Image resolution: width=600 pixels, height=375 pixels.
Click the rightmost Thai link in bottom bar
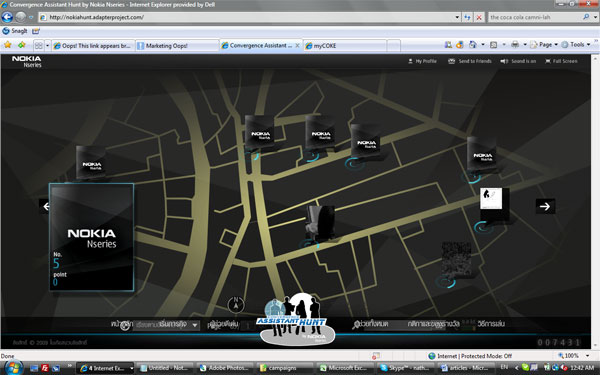click(491, 324)
